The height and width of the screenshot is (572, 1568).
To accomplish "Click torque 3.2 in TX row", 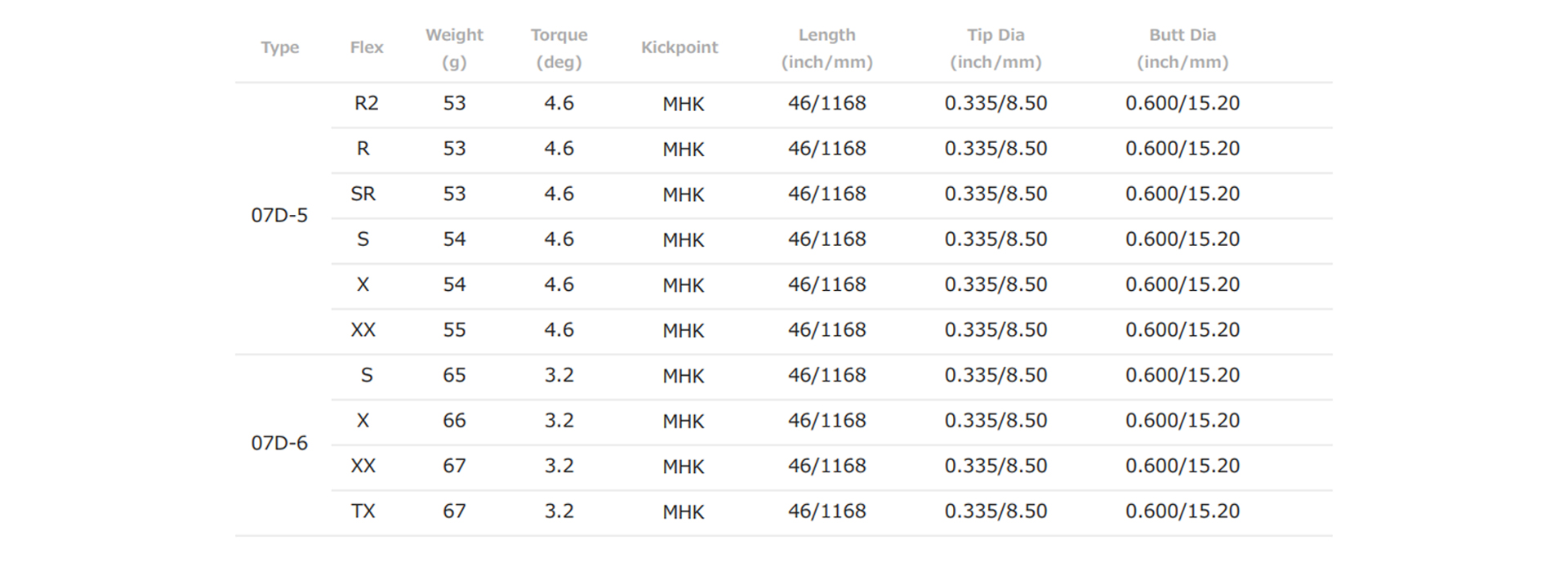I will coord(559,512).
